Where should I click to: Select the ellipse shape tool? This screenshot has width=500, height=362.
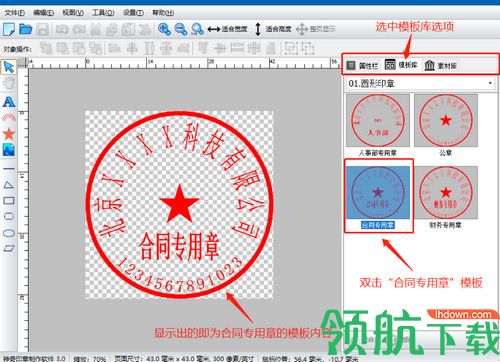tap(9, 233)
